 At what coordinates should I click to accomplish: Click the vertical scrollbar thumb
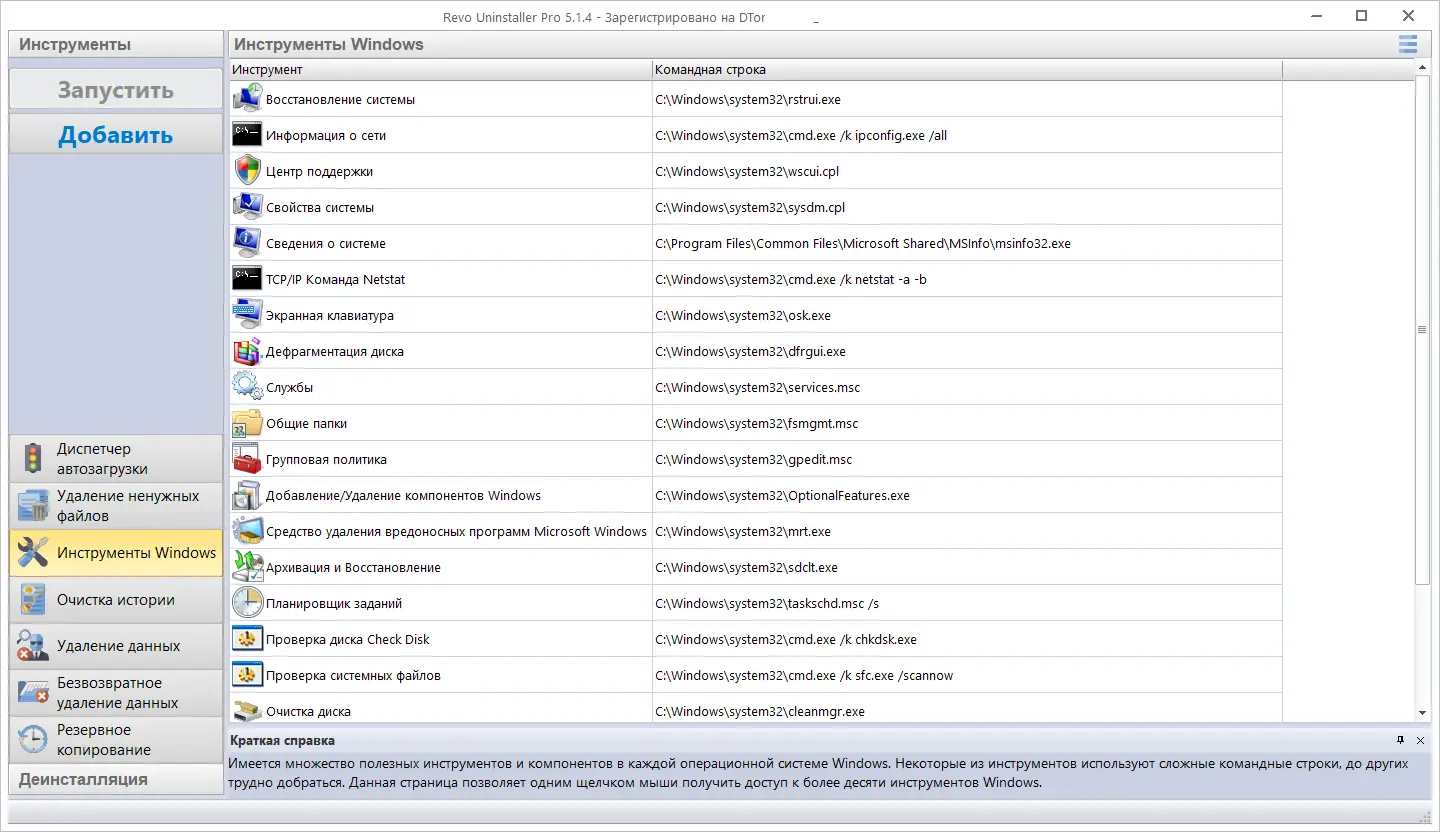click(1422, 331)
